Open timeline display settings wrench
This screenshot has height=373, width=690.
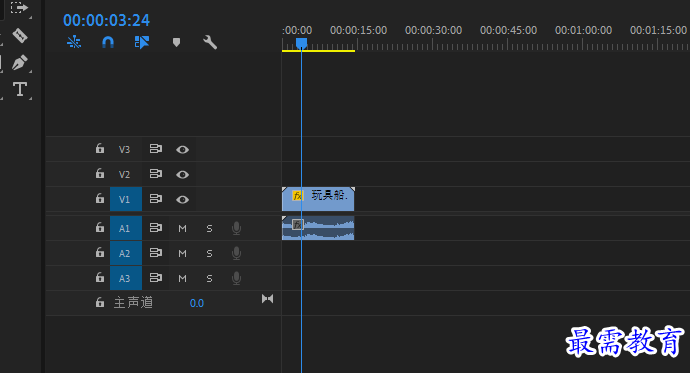click(210, 42)
